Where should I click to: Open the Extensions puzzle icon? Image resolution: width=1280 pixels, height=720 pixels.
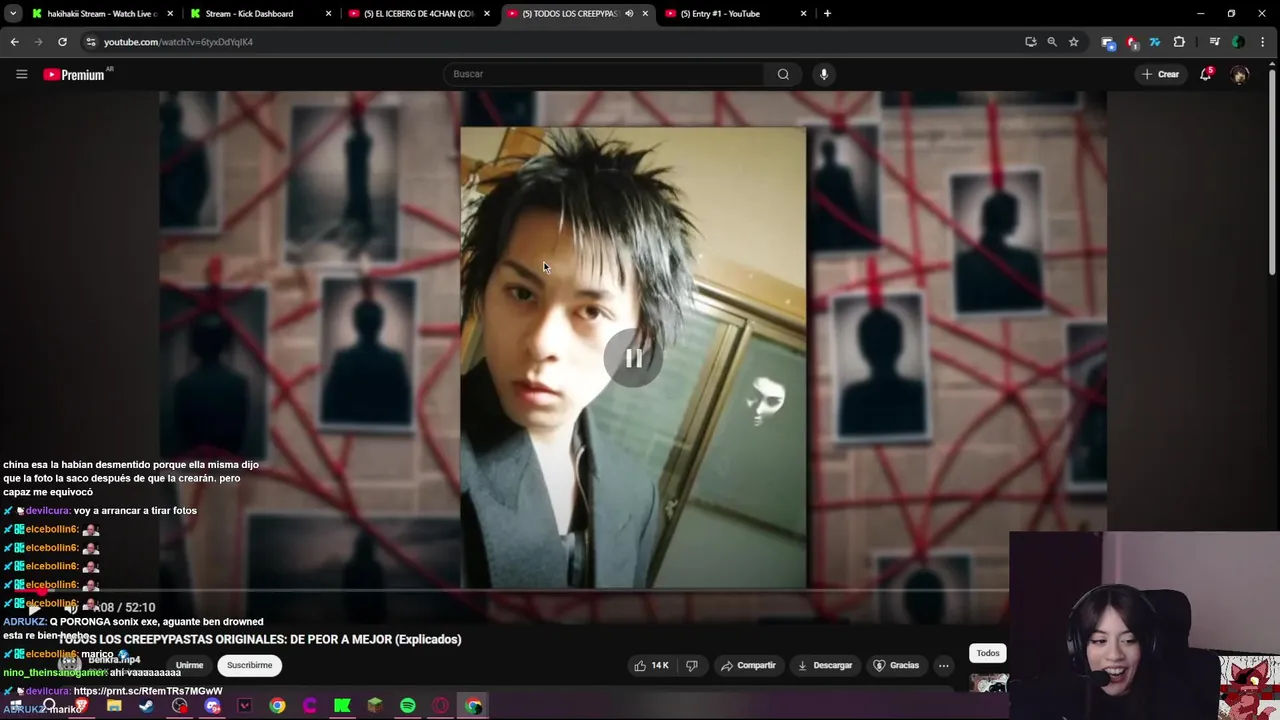click(x=1179, y=42)
